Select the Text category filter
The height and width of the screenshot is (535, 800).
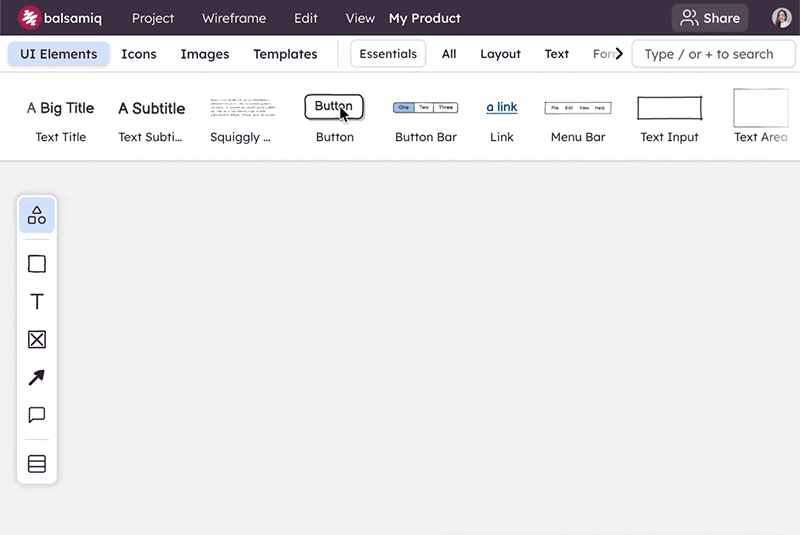click(x=557, y=54)
